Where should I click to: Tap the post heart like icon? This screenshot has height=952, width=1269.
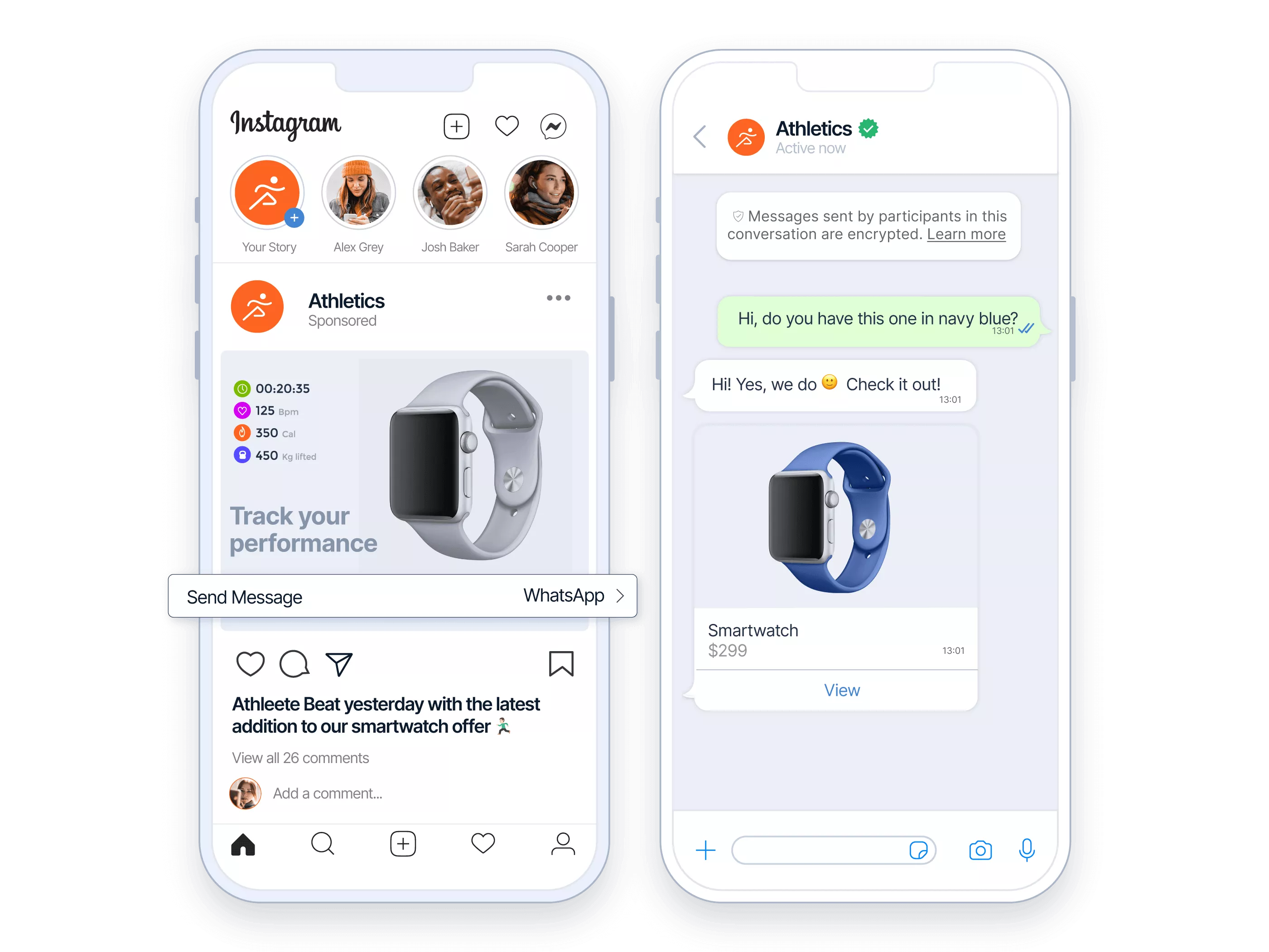point(250,662)
